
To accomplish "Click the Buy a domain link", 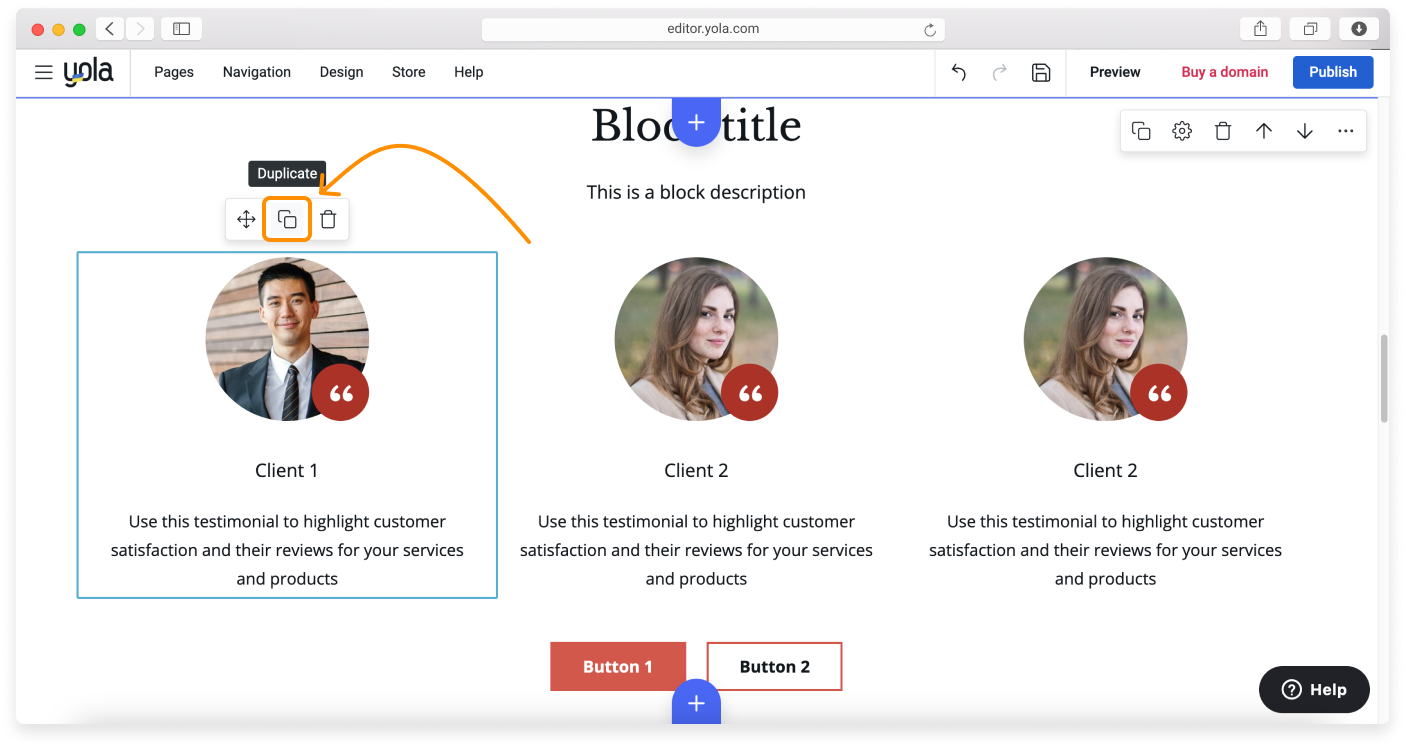I will (x=1224, y=72).
